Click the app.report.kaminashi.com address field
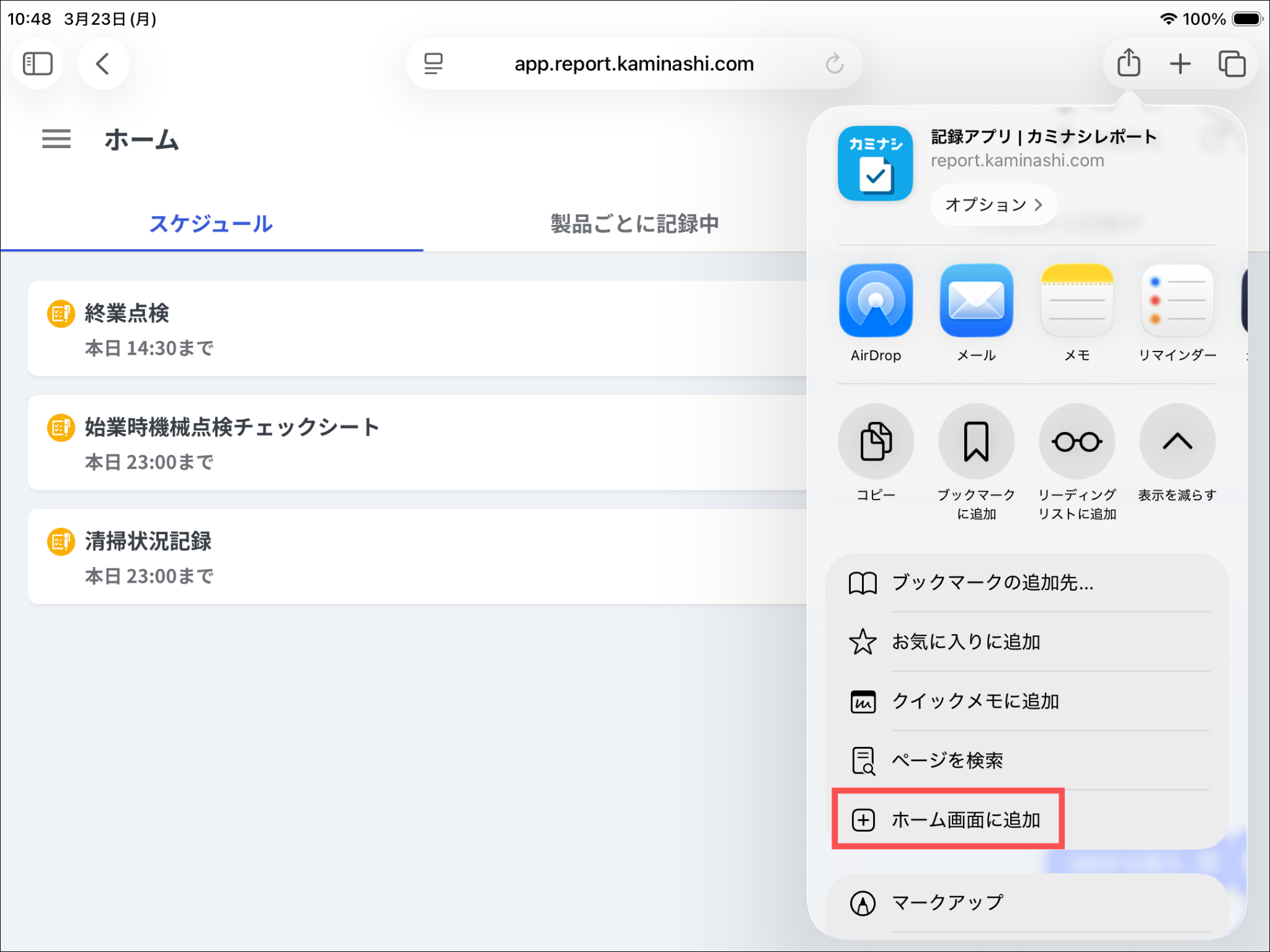Image resolution: width=1270 pixels, height=952 pixels. click(634, 64)
